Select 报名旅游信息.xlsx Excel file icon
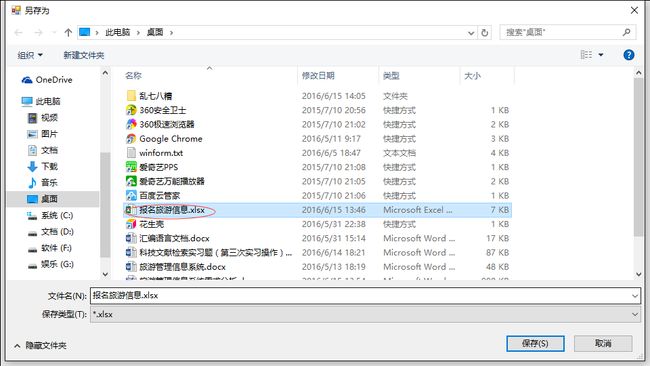This screenshot has width=650, height=366. (131, 210)
